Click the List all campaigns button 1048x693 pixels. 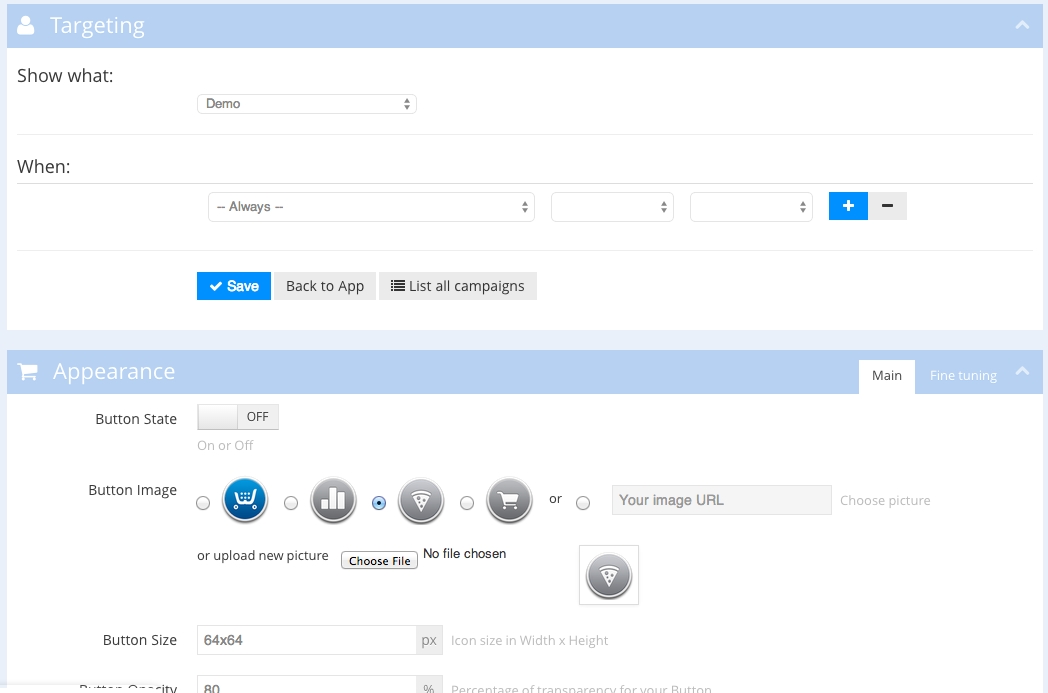(458, 286)
